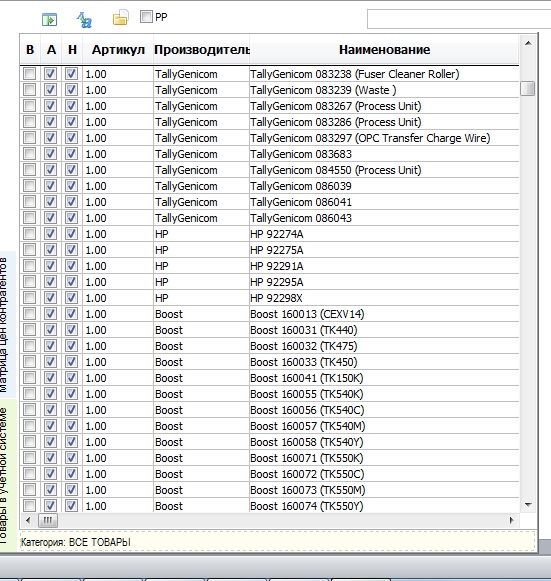Select the HP 92275A name cell

[x=384, y=250]
